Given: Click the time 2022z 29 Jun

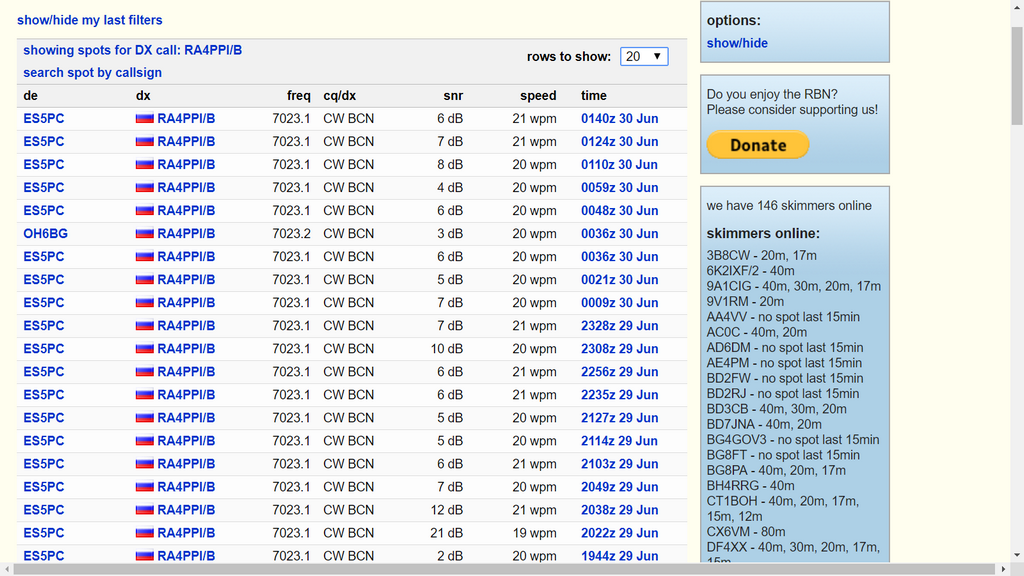Looking at the screenshot, I should 620,533.
